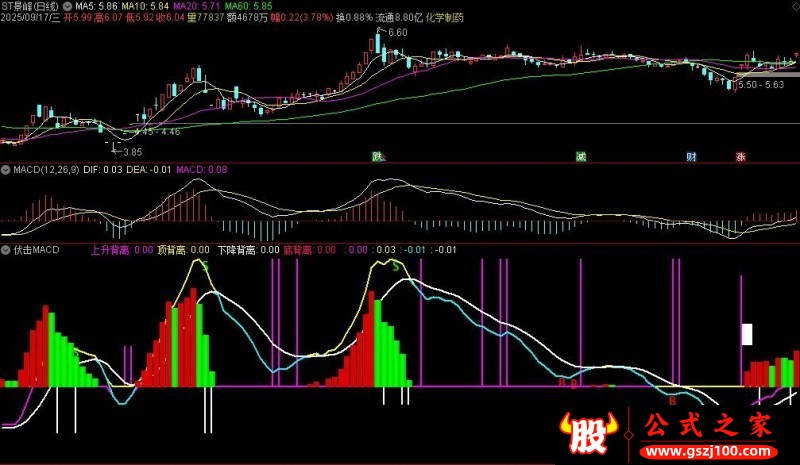Click the open price 开5.99
This screenshot has width=800, height=465.
pos(78,18)
